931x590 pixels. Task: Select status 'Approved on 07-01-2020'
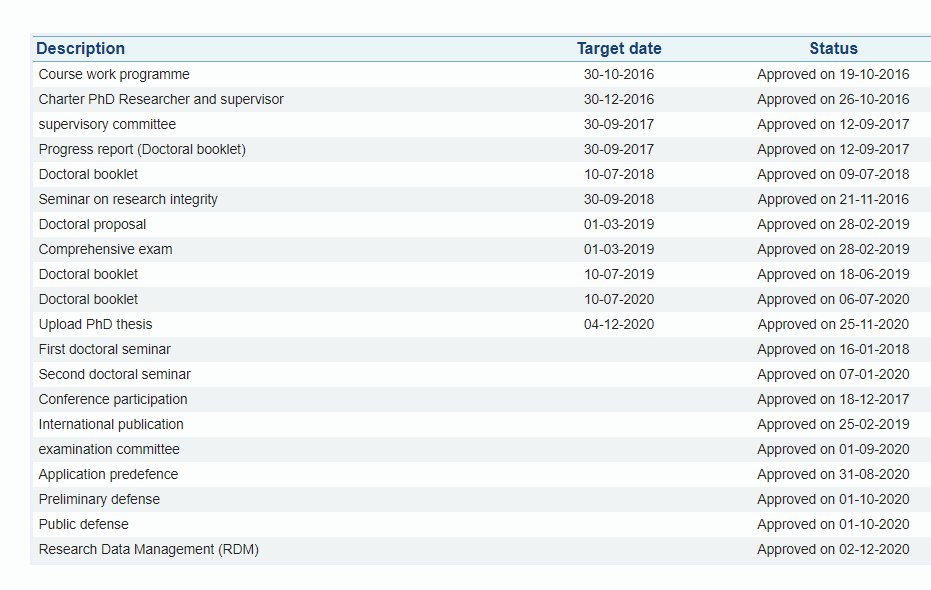coord(833,374)
